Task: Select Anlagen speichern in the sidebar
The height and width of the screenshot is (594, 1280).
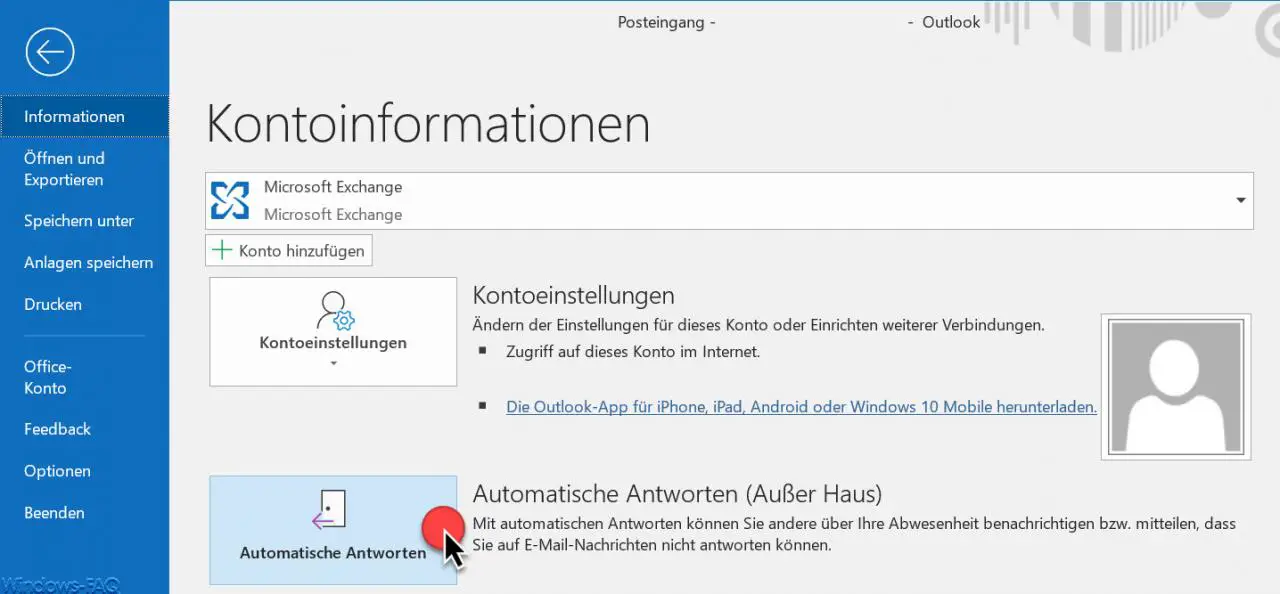Action: point(85,263)
